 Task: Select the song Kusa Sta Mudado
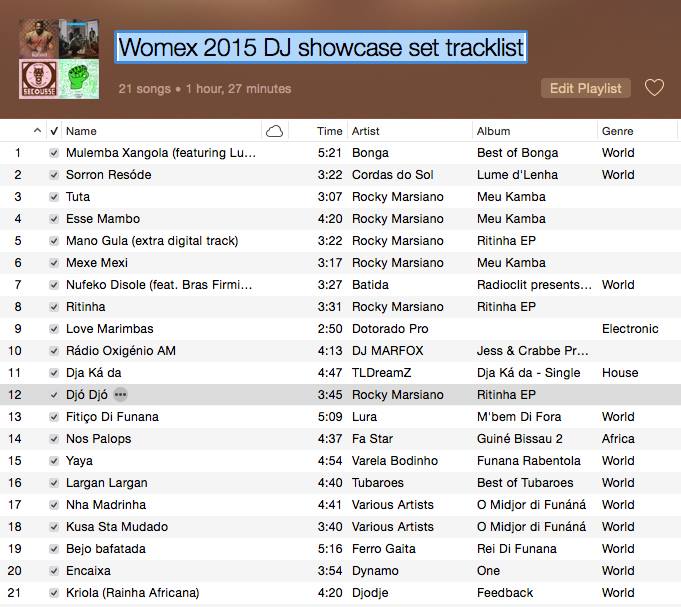point(117,527)
